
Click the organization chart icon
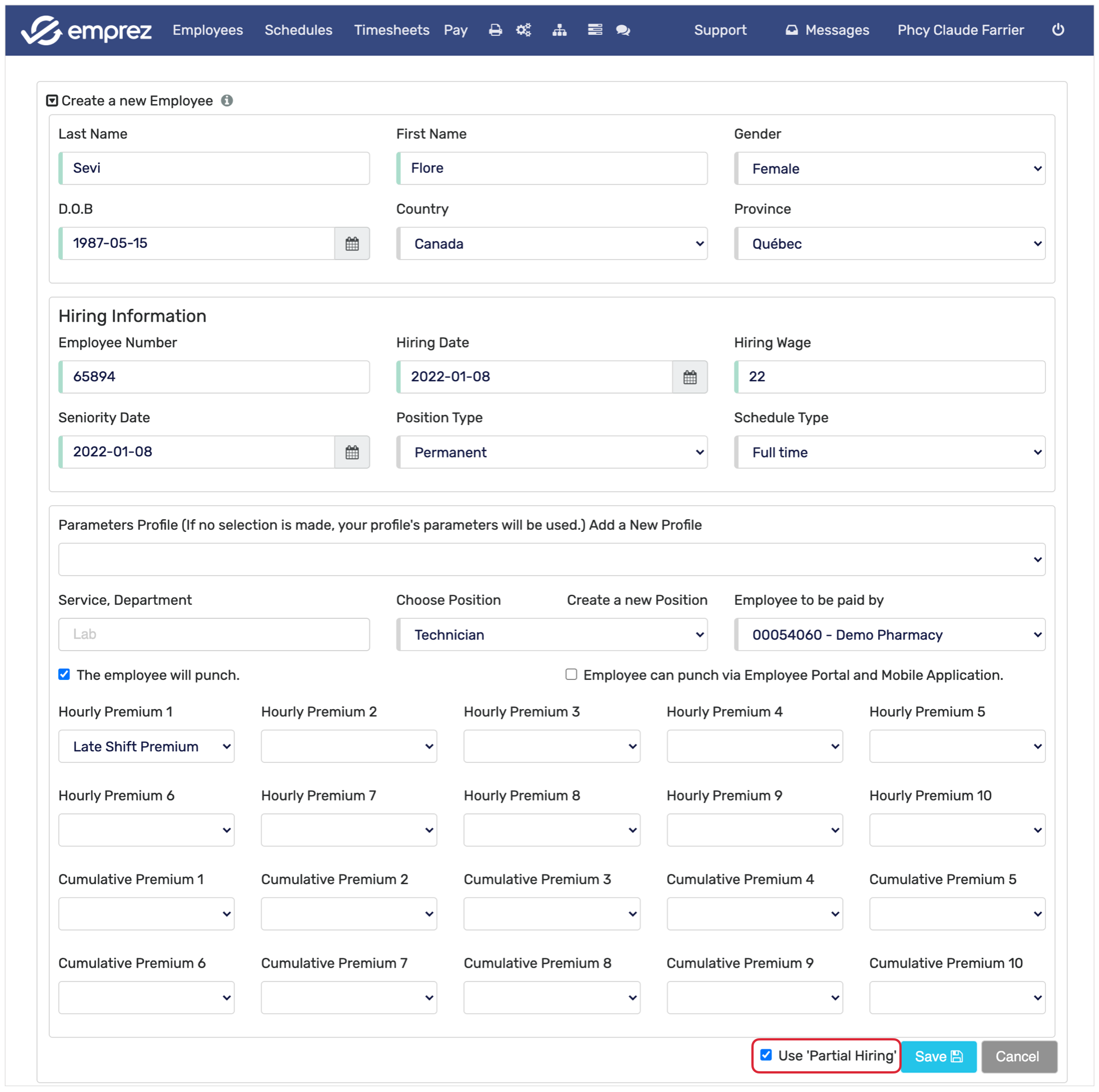point(559,30)
